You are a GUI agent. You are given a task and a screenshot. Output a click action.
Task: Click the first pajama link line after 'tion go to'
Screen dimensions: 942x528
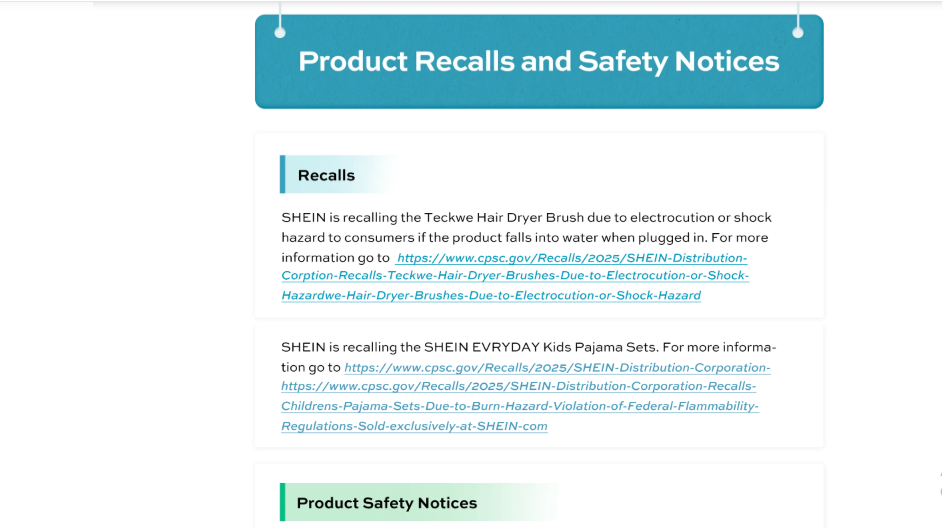tap(558, 367)
